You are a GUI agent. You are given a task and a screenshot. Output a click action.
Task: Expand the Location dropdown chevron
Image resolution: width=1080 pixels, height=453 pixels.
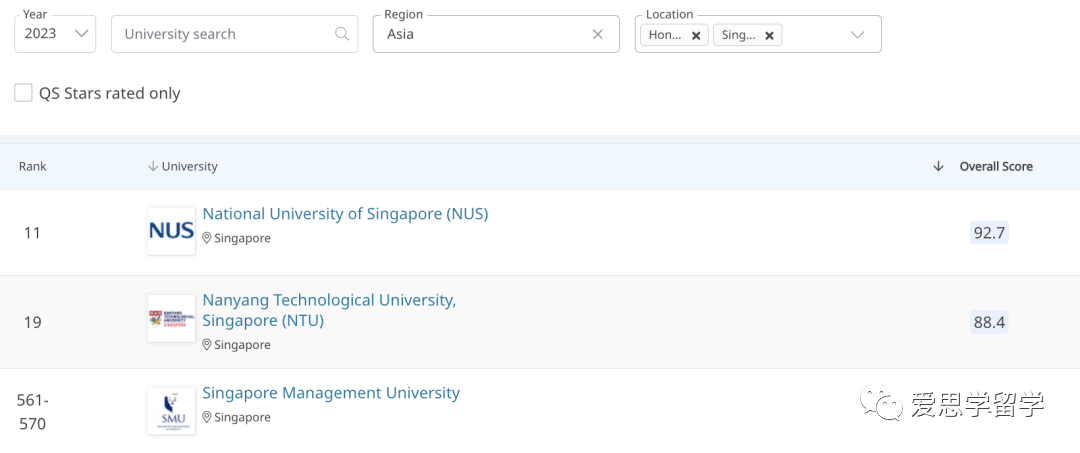click(x=858, y=34)
